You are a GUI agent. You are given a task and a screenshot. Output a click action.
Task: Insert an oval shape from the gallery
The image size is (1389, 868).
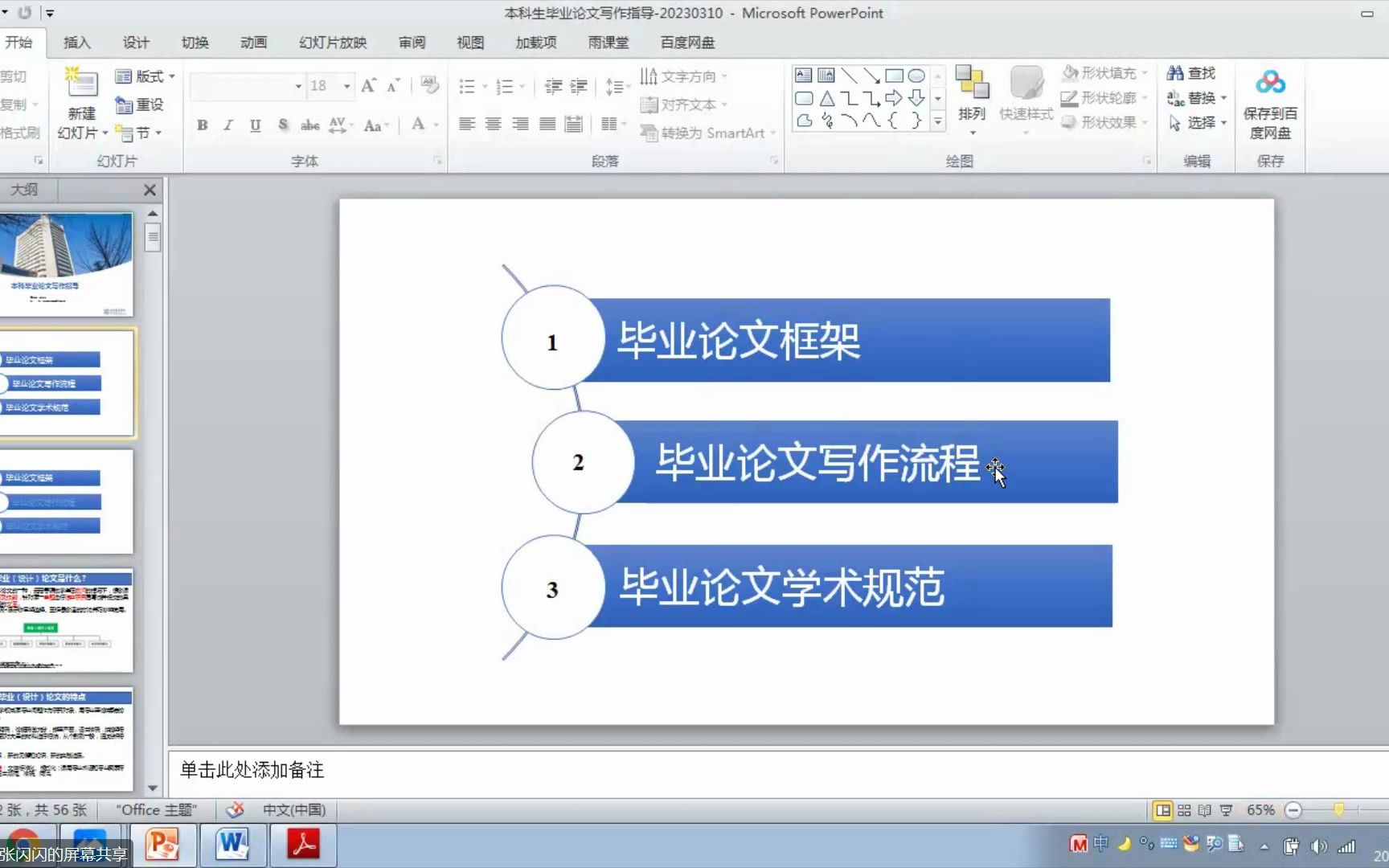(917, 75)
